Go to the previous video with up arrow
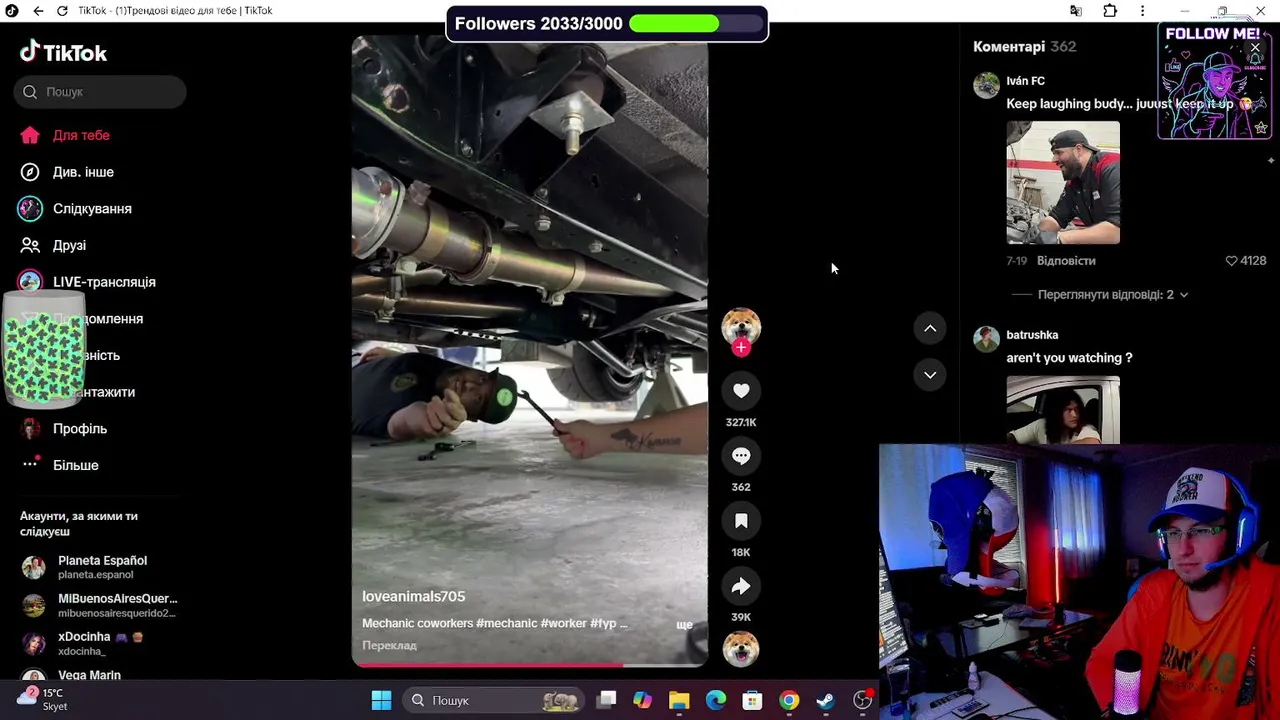 click(930, 328)
